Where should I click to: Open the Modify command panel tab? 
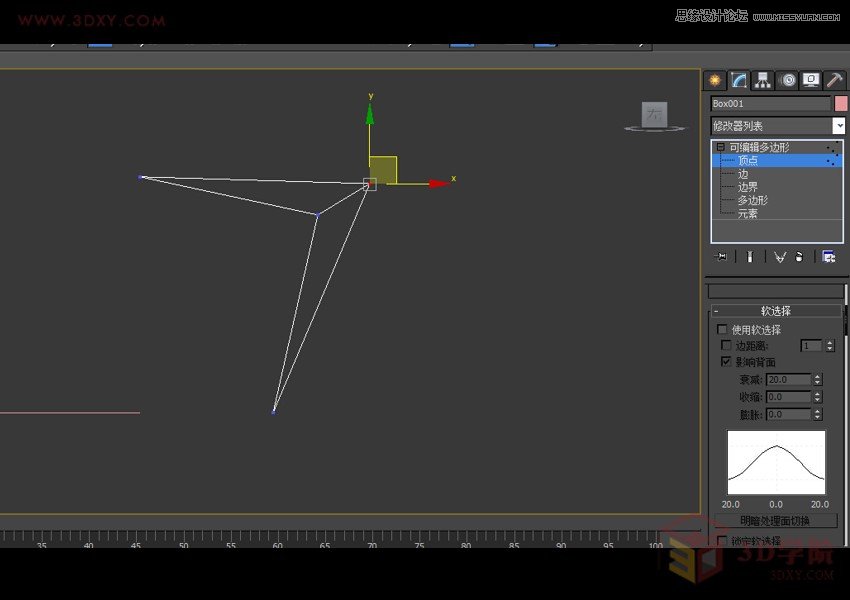738,80
